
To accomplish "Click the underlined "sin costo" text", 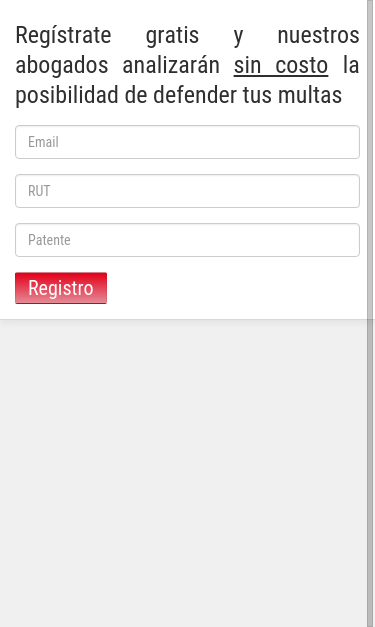I will pos(281,65).
